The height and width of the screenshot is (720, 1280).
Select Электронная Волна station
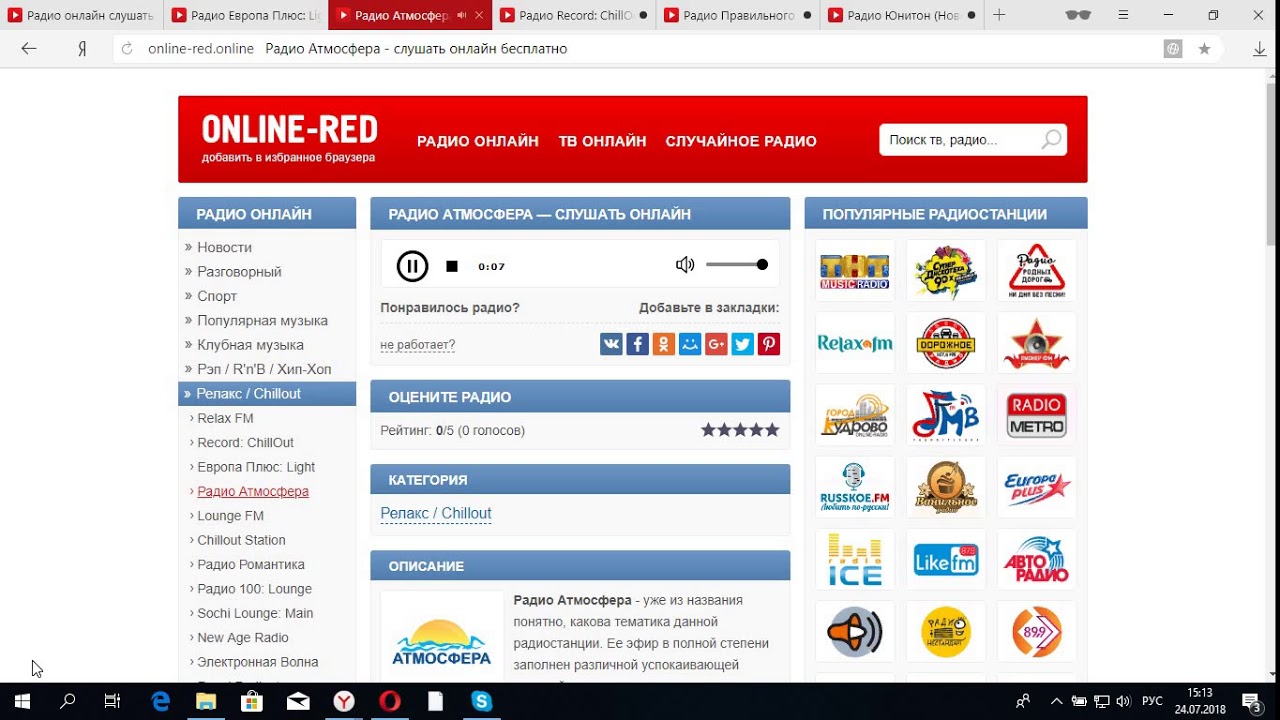coord(258,662)
